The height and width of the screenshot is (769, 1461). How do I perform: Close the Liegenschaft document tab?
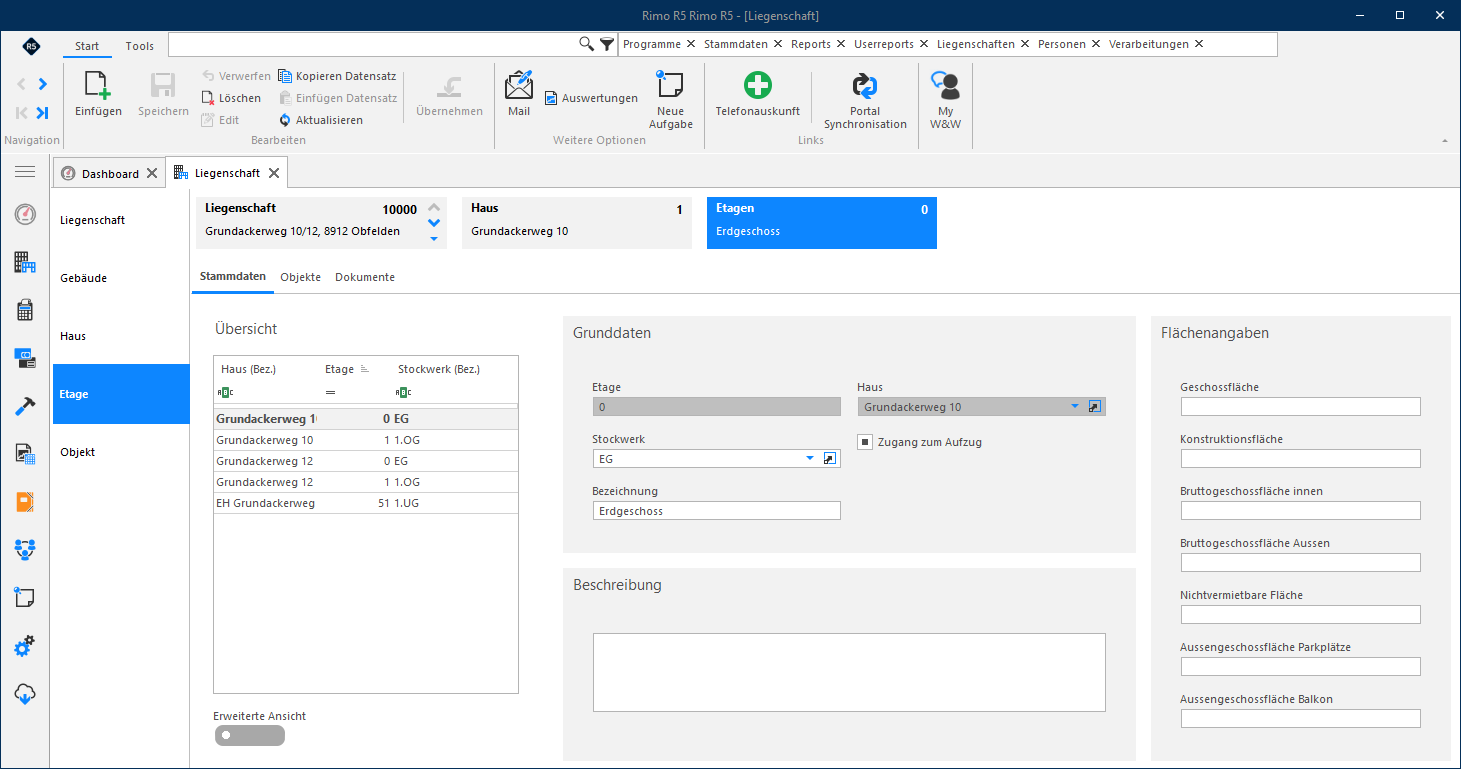(x=273, y=173)
